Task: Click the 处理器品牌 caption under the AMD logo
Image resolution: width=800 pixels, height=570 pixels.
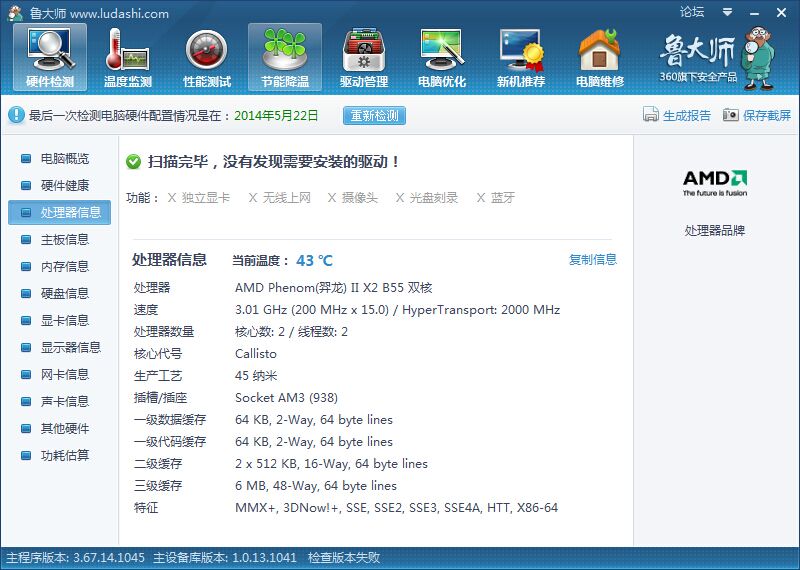Action: [x=715, y=231]
